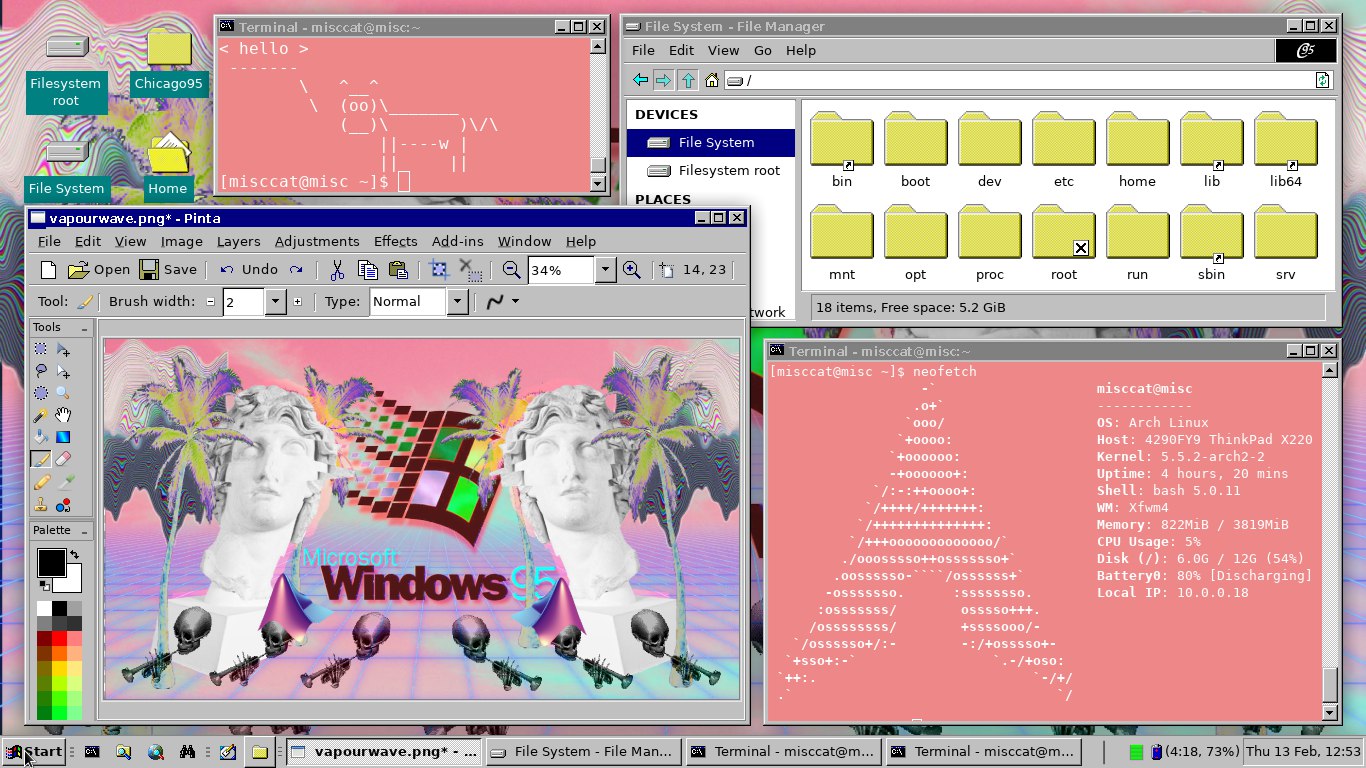
Task: Click the binoculars search icon in taskbar
Action: pyautogui.click(x=187, y=752)
